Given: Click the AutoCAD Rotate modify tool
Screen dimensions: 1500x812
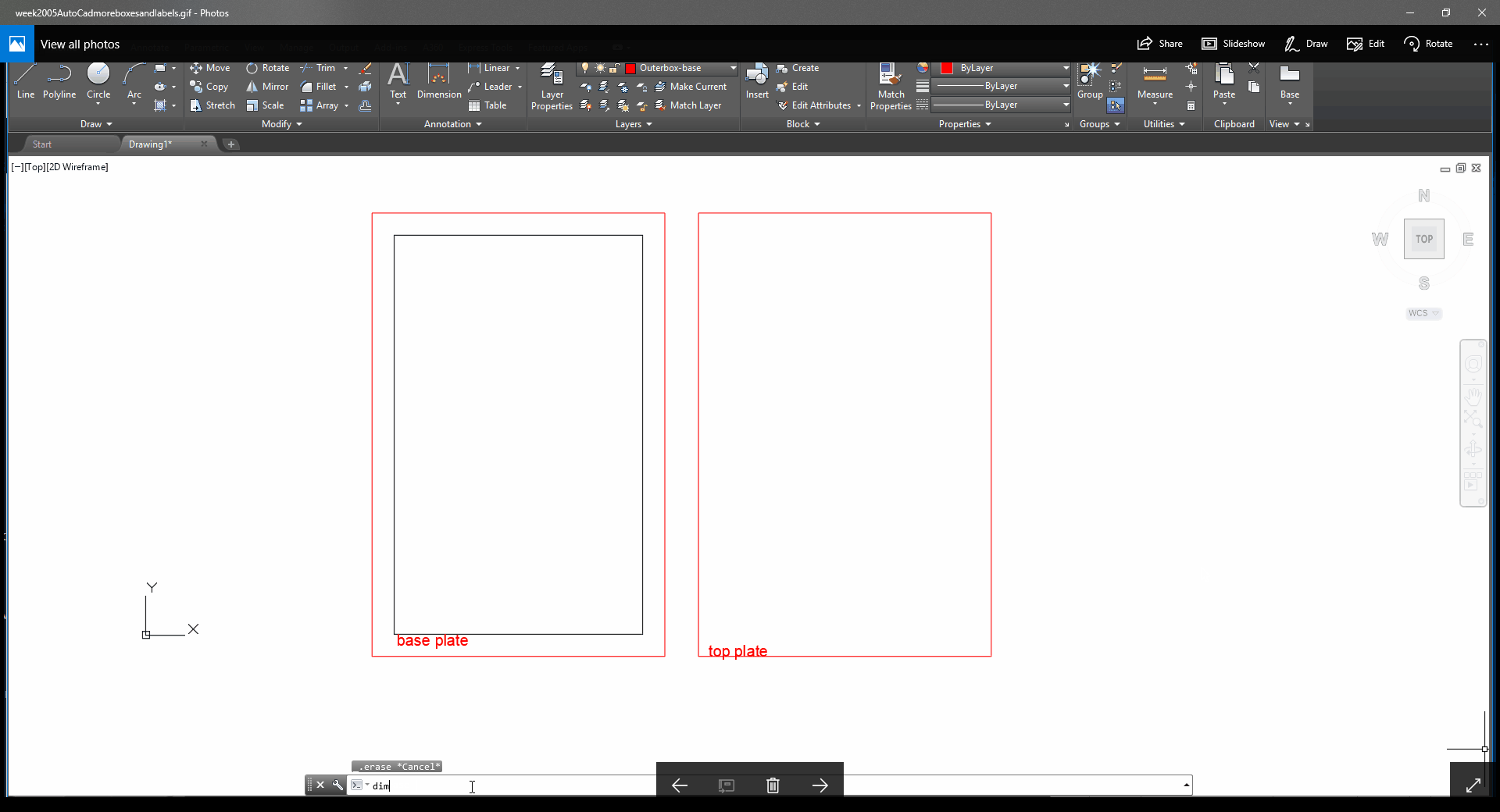Looking at the screenshot, I should [x=268, y=68].
